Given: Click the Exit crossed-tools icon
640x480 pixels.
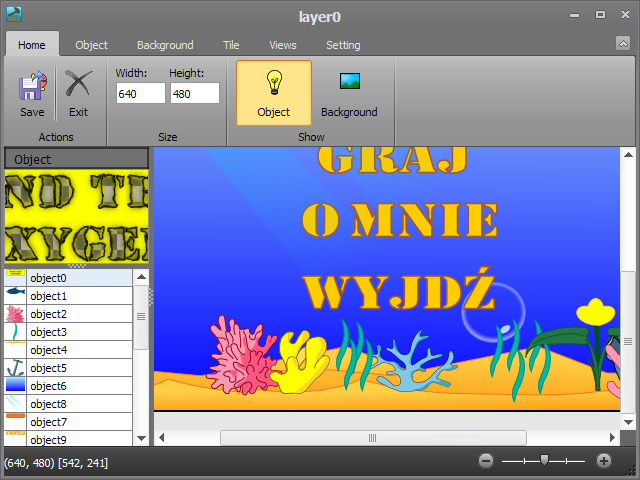Looking at the screenshot, I should [78, 85].
